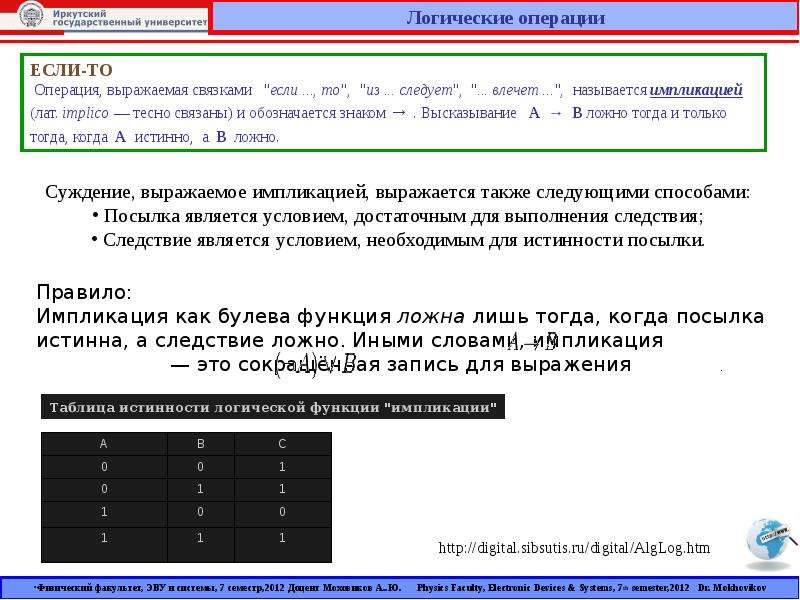The height and width of the screenshot is (600, 800).
Task: Click the 'ЕСЛИ-ТО' heading
Action: (71, 70)
